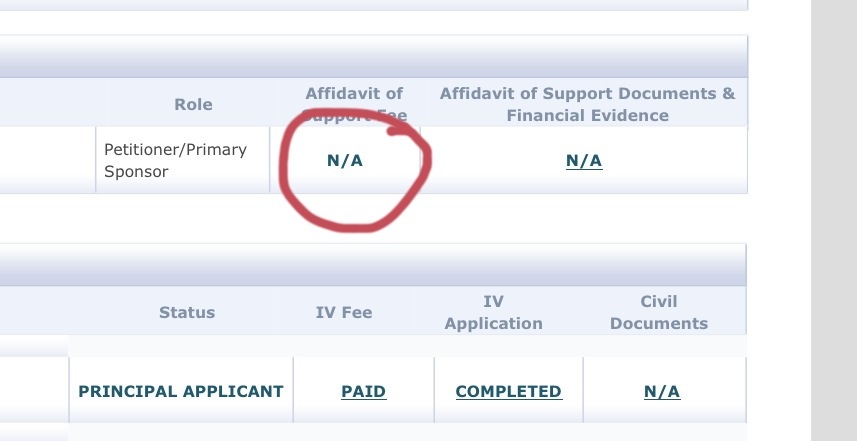Select the circled N/A Affidavit fee value

[x=345, y=161]
